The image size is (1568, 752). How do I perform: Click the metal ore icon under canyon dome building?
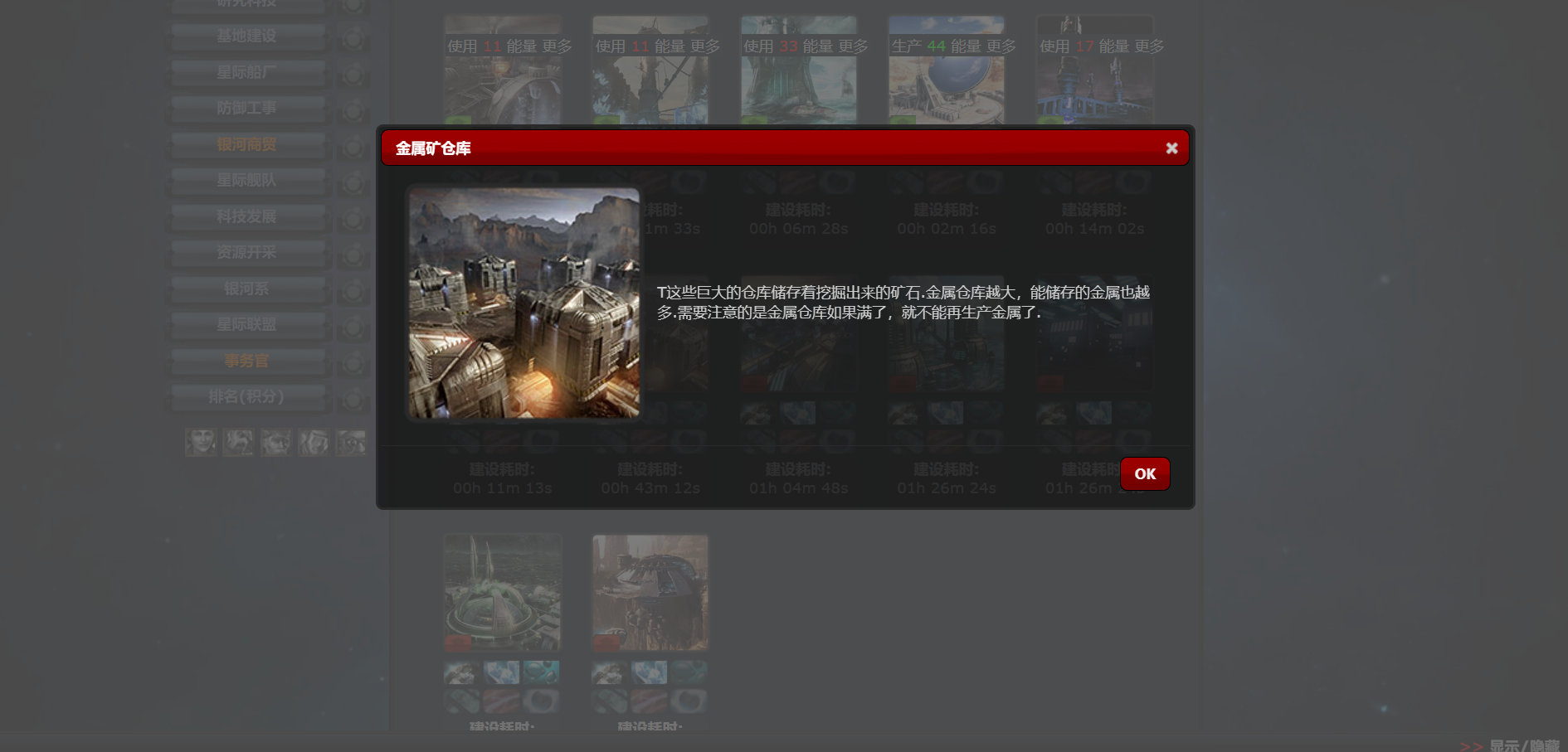[608, 672]
